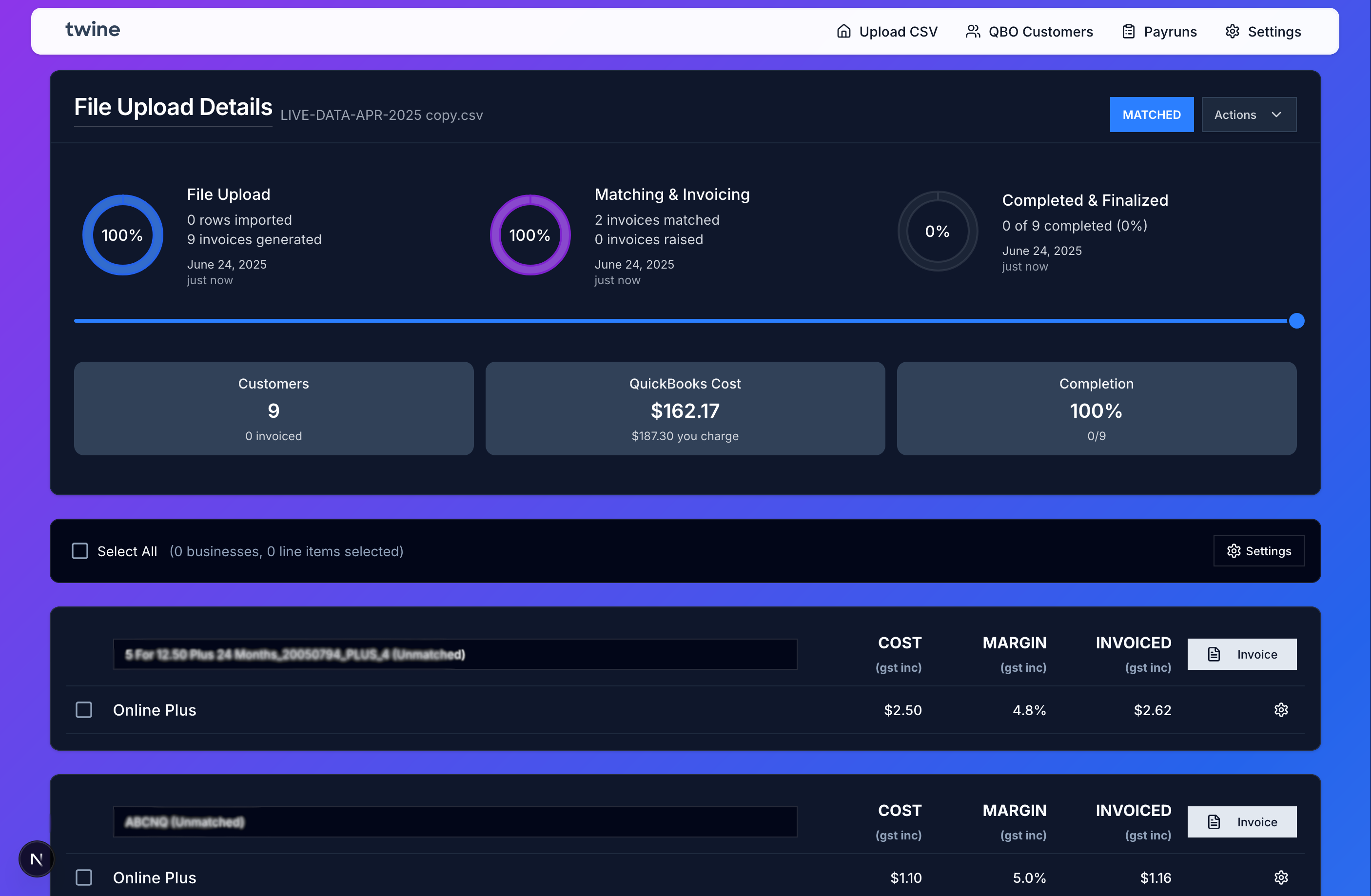Check the Select All checkbox
The image size is (1371, 896).
80,551
